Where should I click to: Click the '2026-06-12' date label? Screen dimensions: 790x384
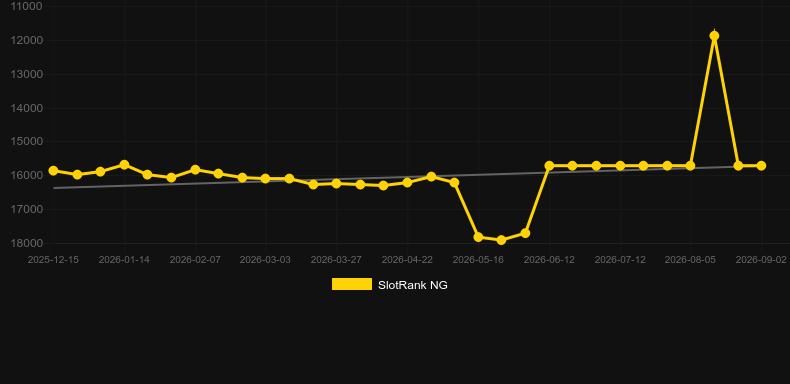pos(549,260)
